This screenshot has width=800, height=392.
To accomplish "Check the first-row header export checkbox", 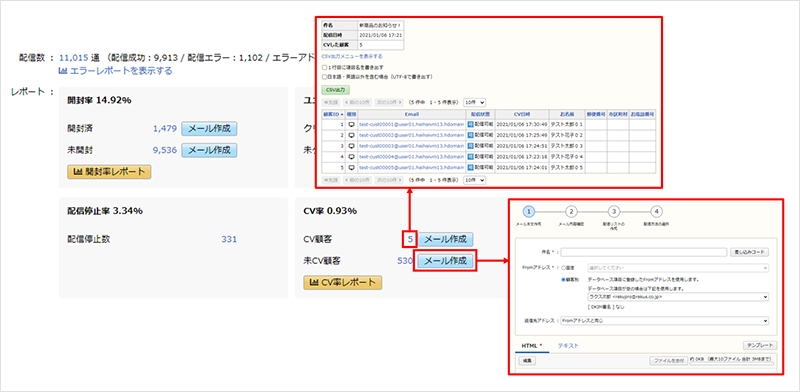I will (x=324, y=67).
